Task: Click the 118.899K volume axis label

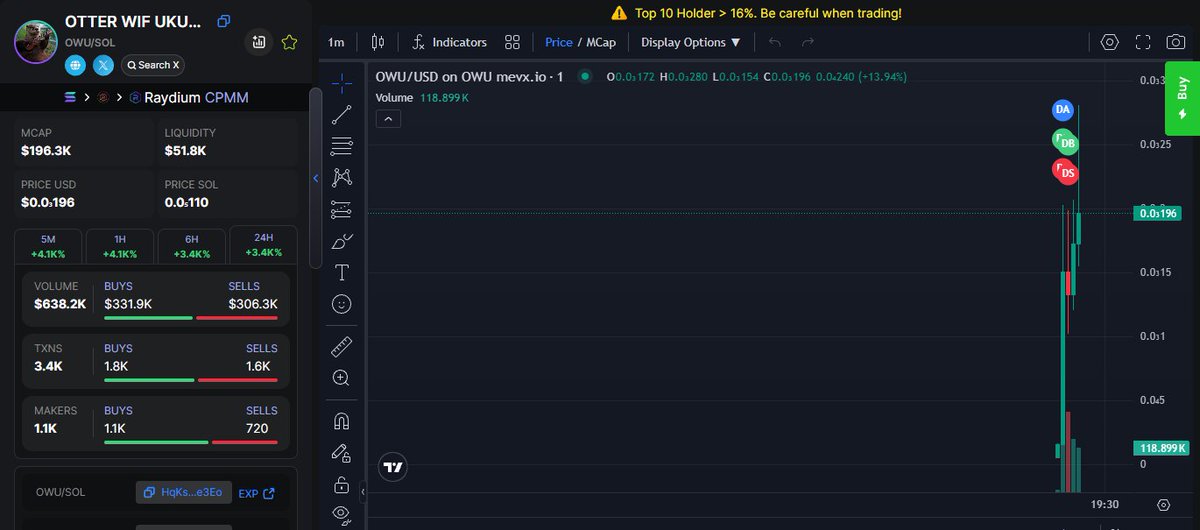Action: [x=1161, y=448]
